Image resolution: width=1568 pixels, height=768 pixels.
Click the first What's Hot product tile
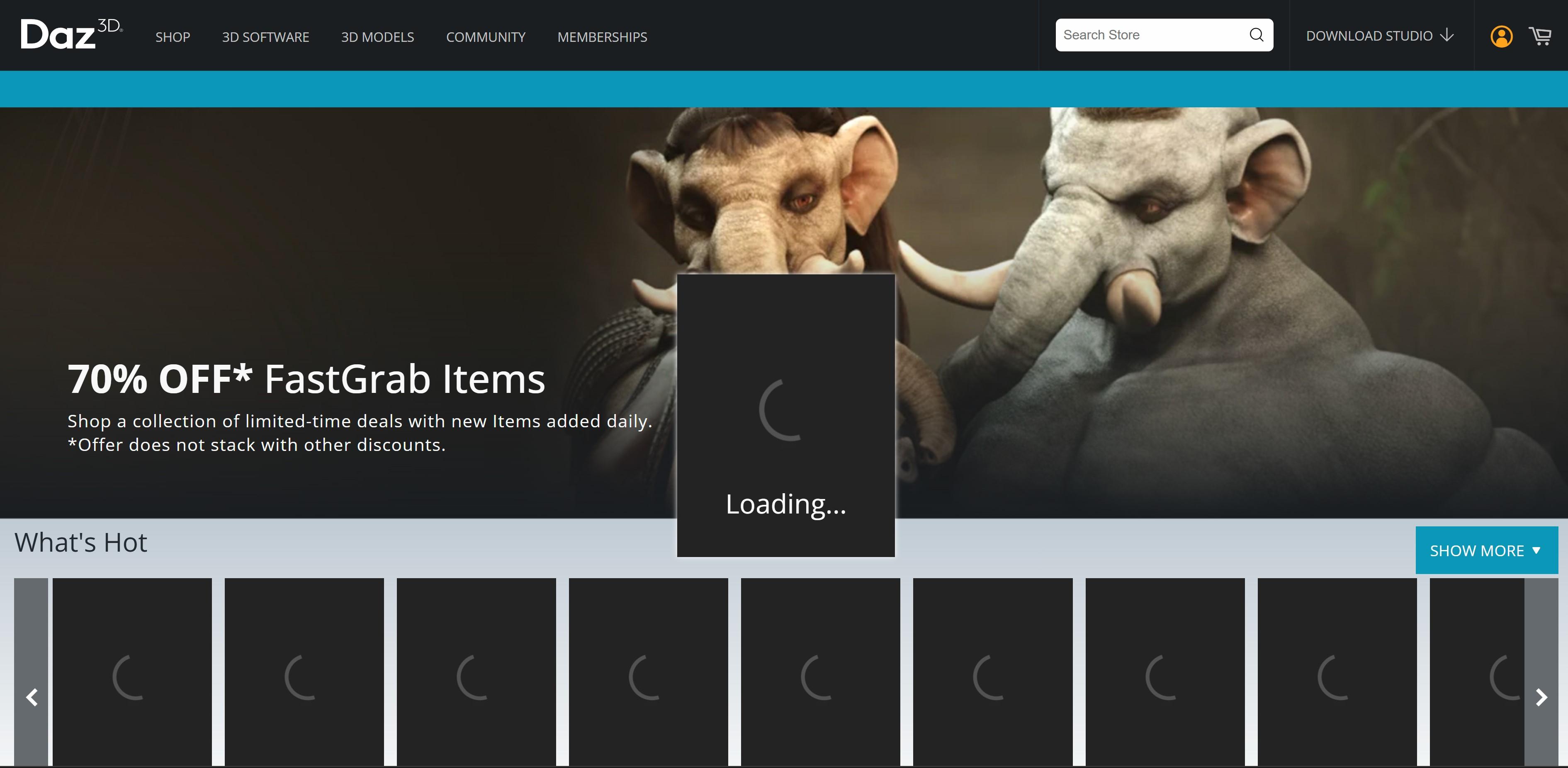[132, 672]
